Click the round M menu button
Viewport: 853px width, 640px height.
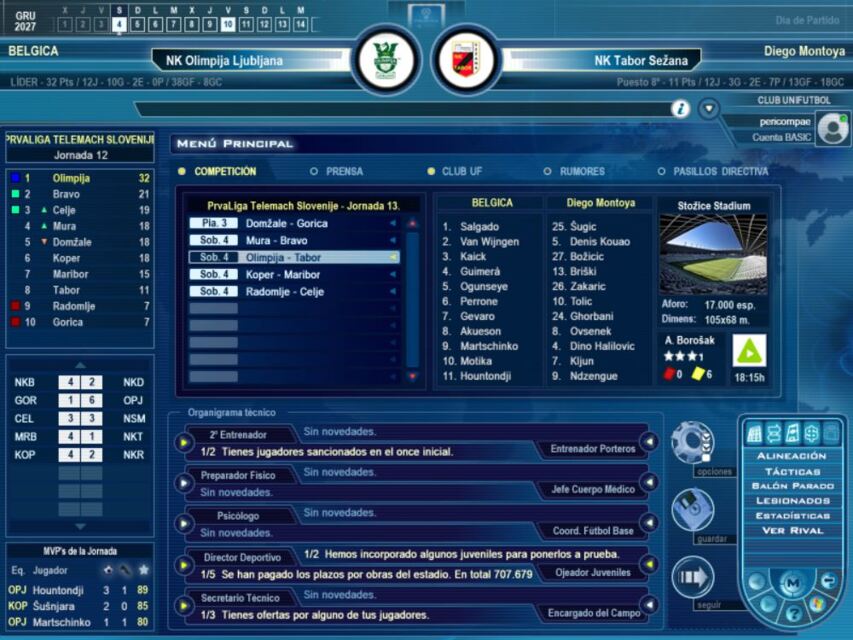(793, 581)
